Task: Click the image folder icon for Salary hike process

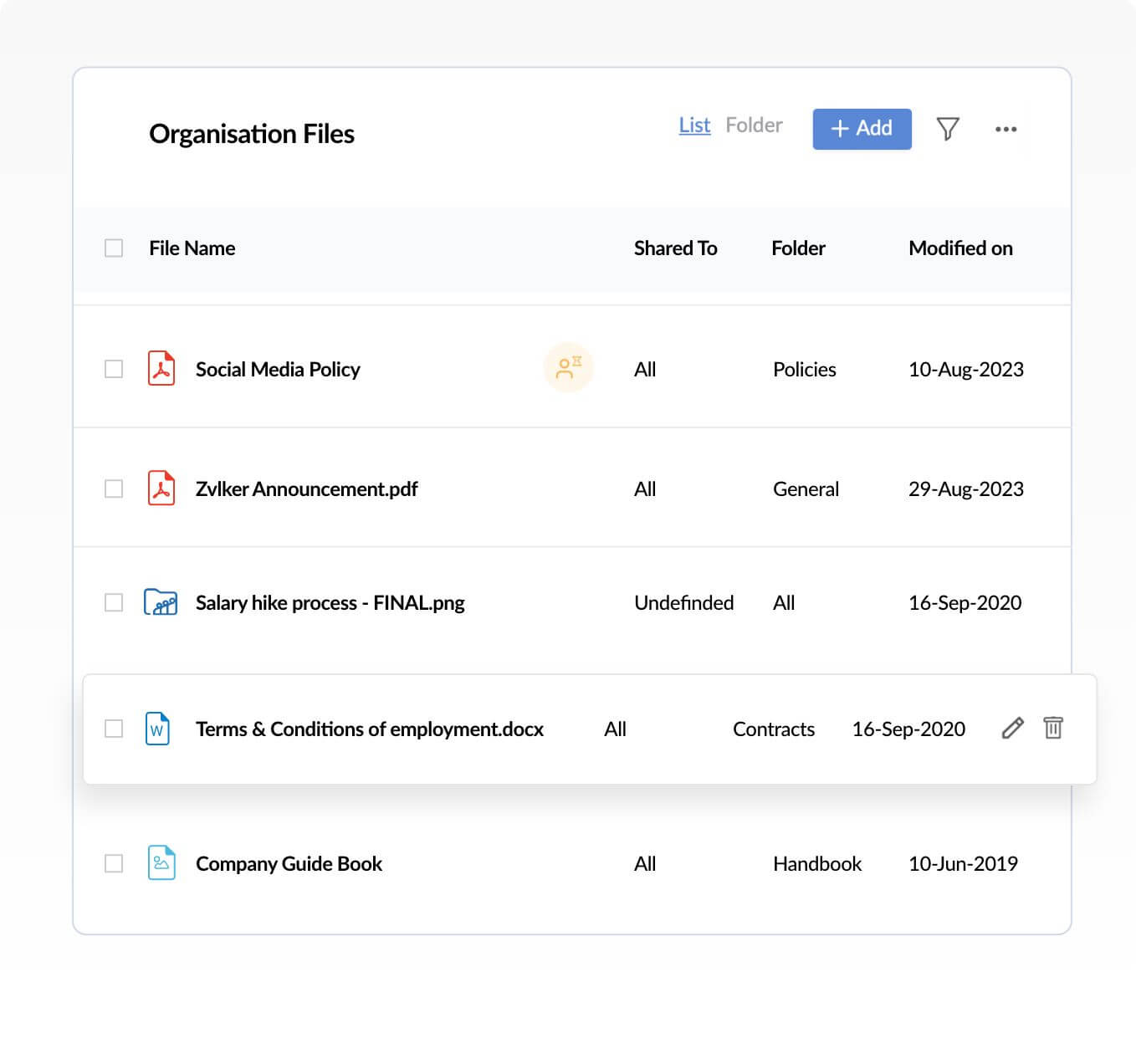Action: 161,601
